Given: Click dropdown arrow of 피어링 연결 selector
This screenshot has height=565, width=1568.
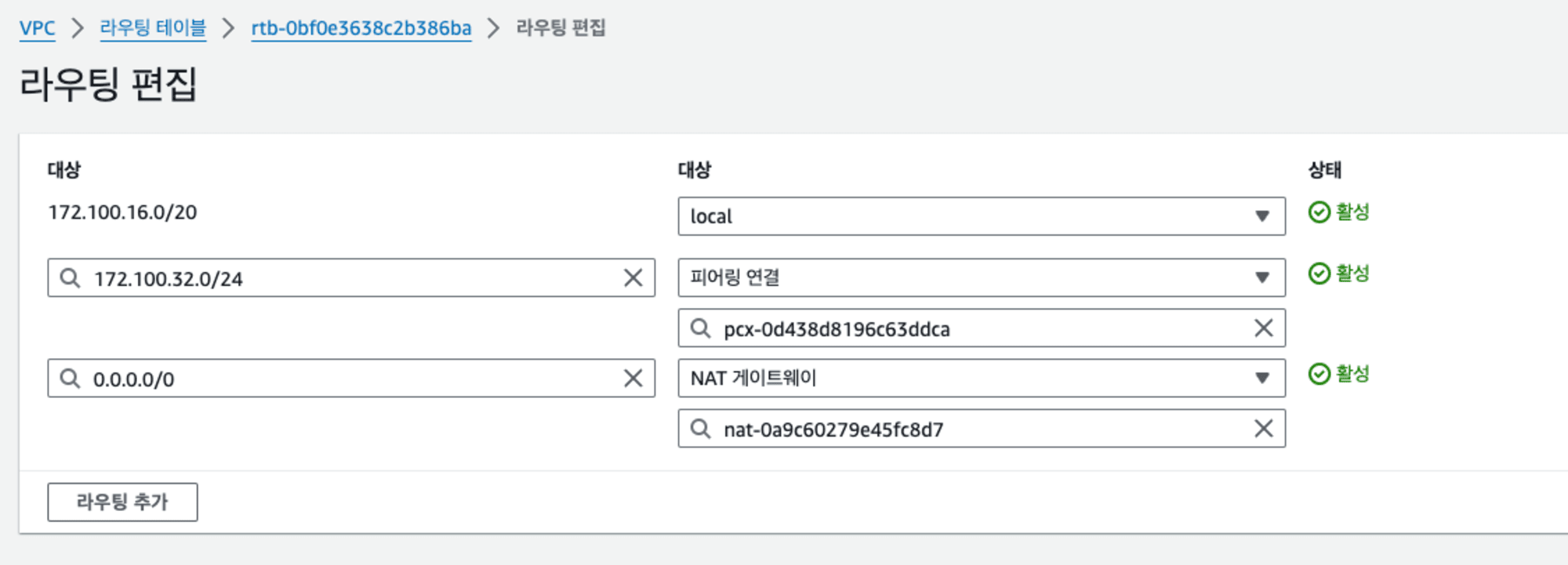Looking at the screenshot, I should 1262,277.
